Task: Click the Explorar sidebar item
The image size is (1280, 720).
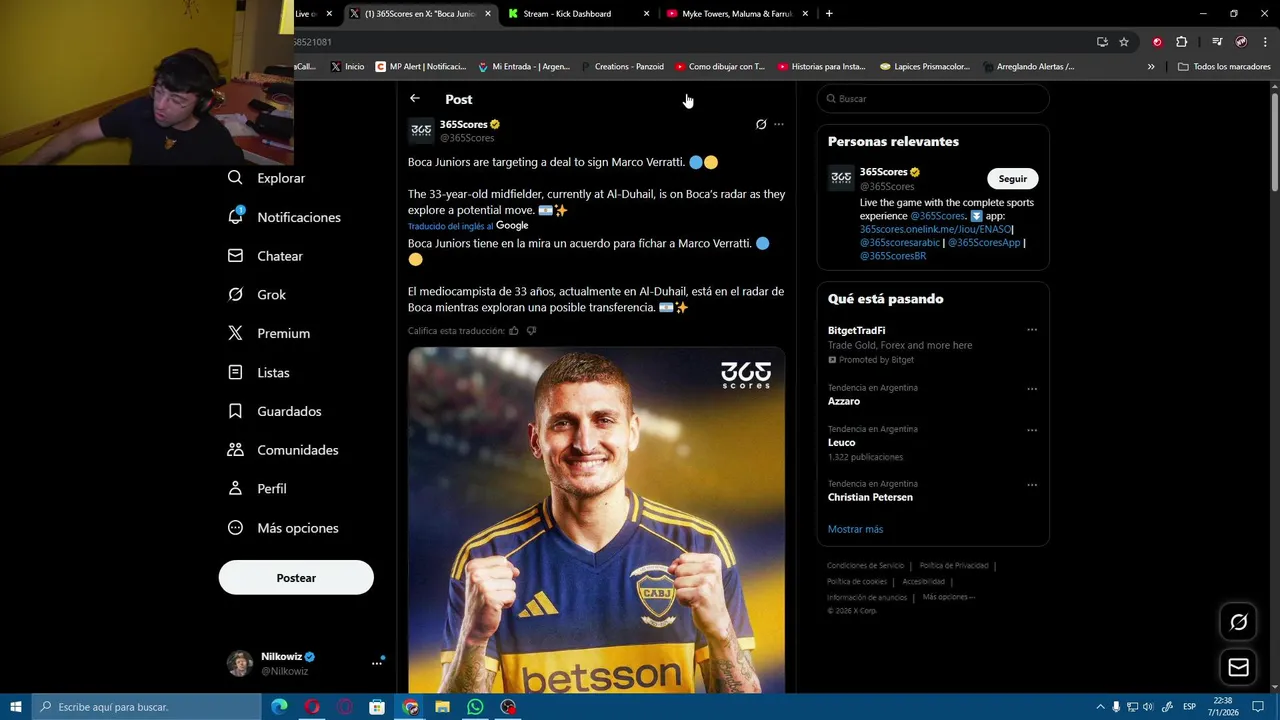Action: coord(267,178)
